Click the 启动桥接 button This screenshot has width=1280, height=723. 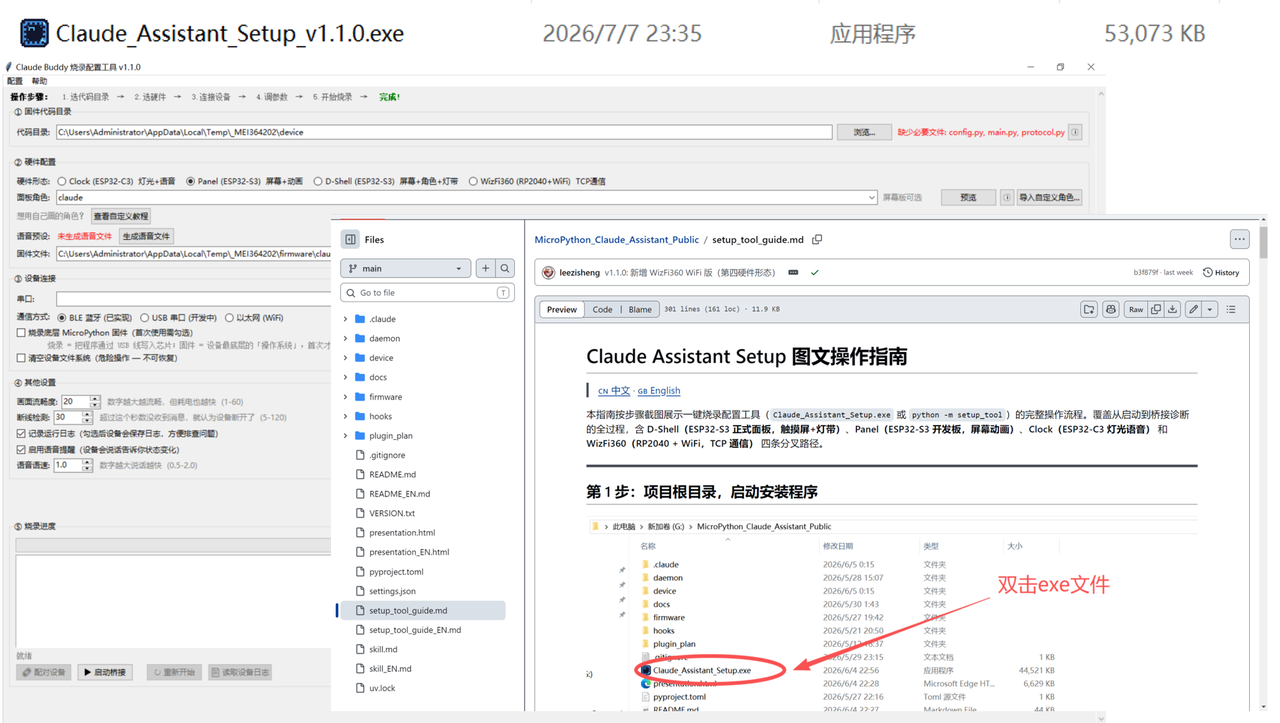click(104, 673)
